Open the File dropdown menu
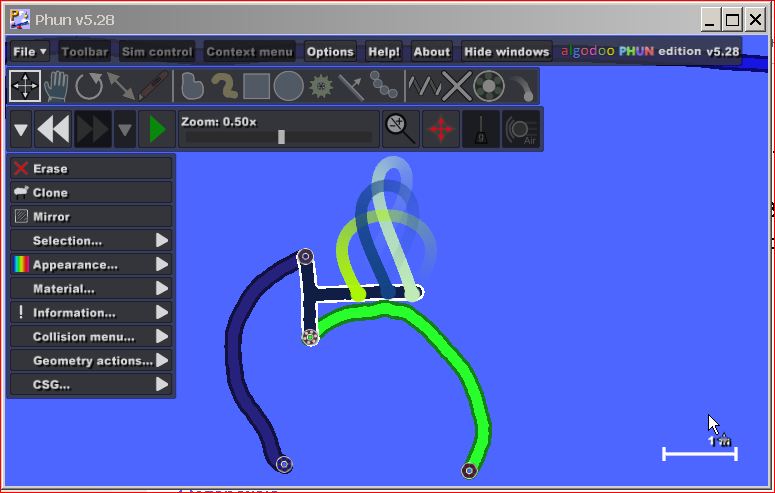Screen dimensions: 775x493 coord(30,52)
